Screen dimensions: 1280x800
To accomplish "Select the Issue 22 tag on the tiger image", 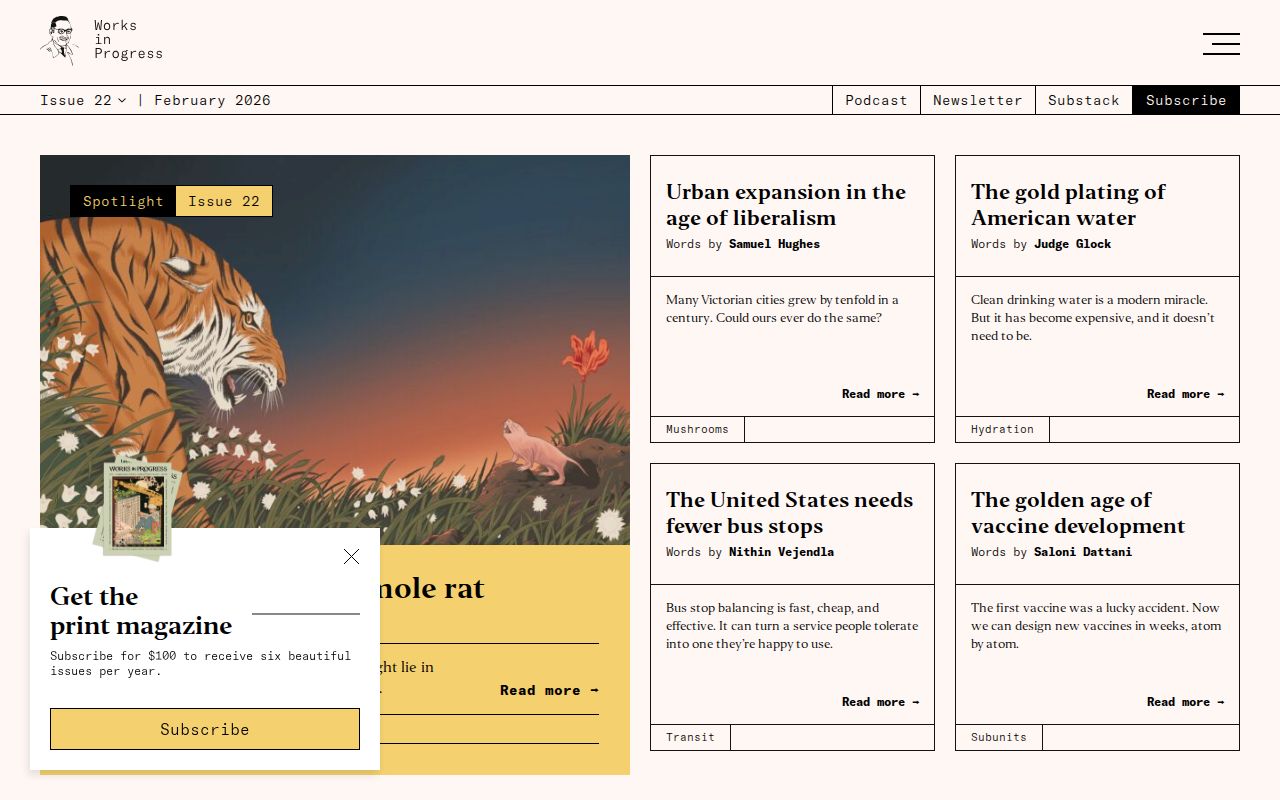I will pyautogui.click(x=224, y=201).
